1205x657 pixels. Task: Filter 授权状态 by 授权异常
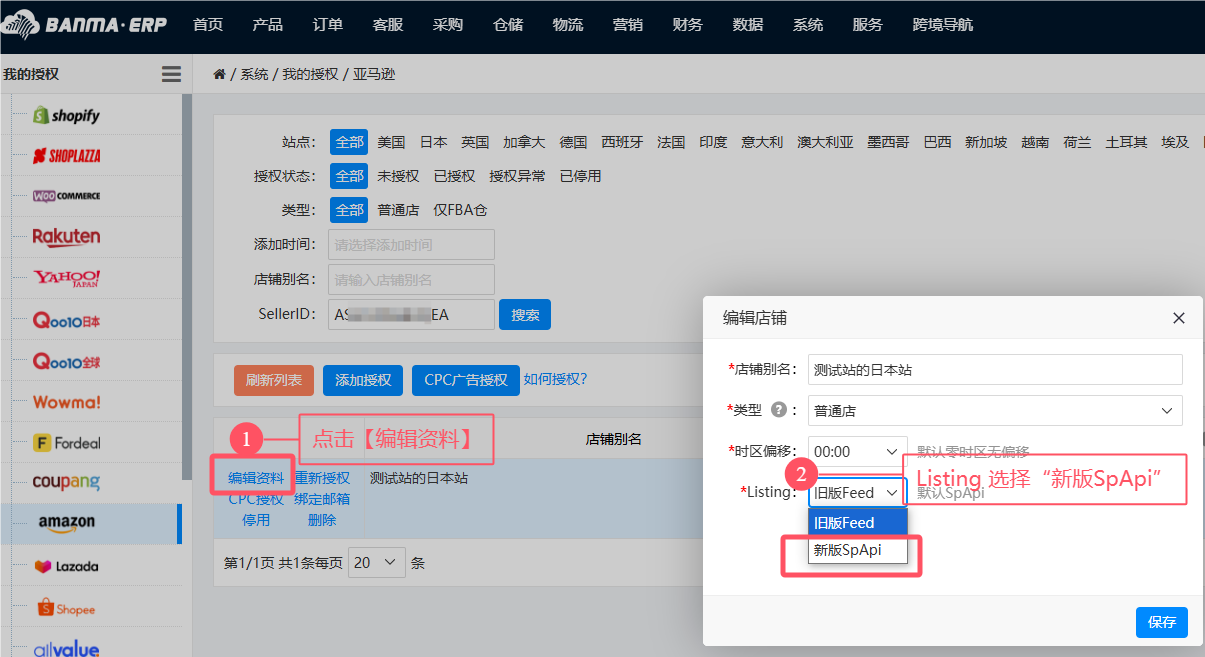[x=517, y=176]
